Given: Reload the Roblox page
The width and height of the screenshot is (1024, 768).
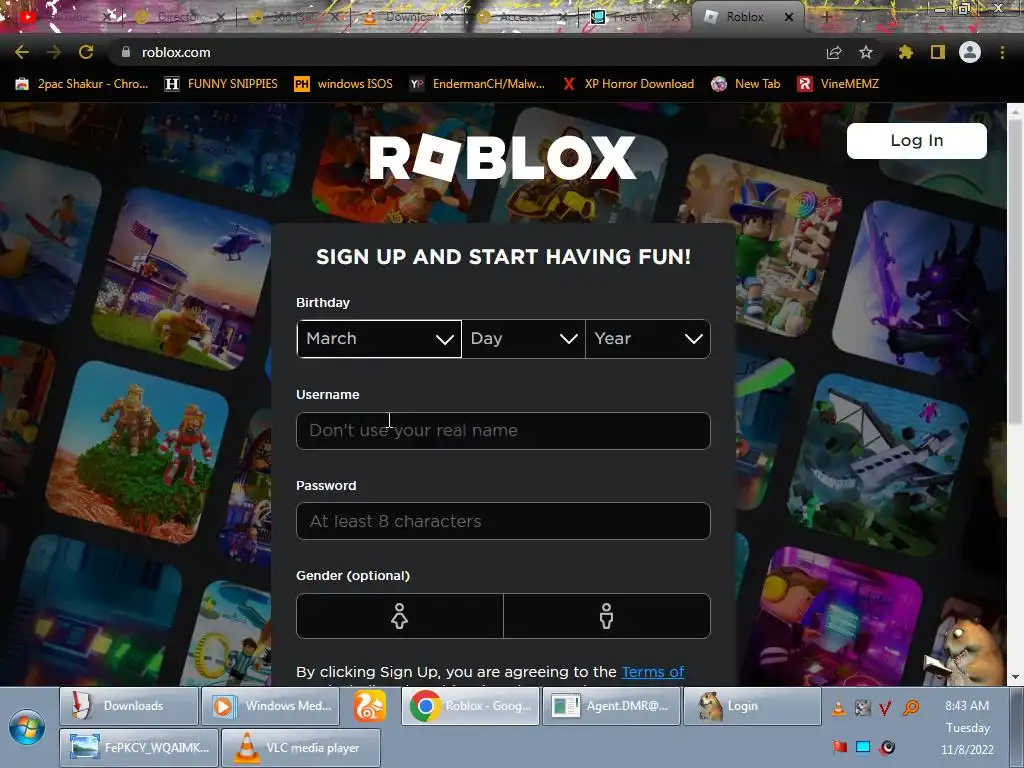Looking at the screenshot, I should [86, 52].
